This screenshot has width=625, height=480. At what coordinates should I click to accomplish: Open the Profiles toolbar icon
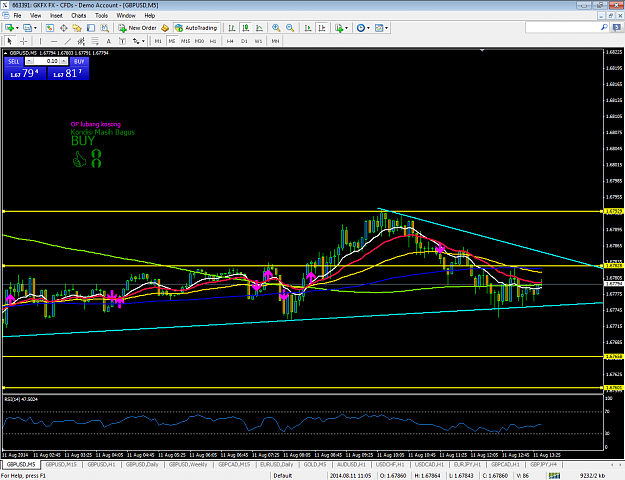27,28
